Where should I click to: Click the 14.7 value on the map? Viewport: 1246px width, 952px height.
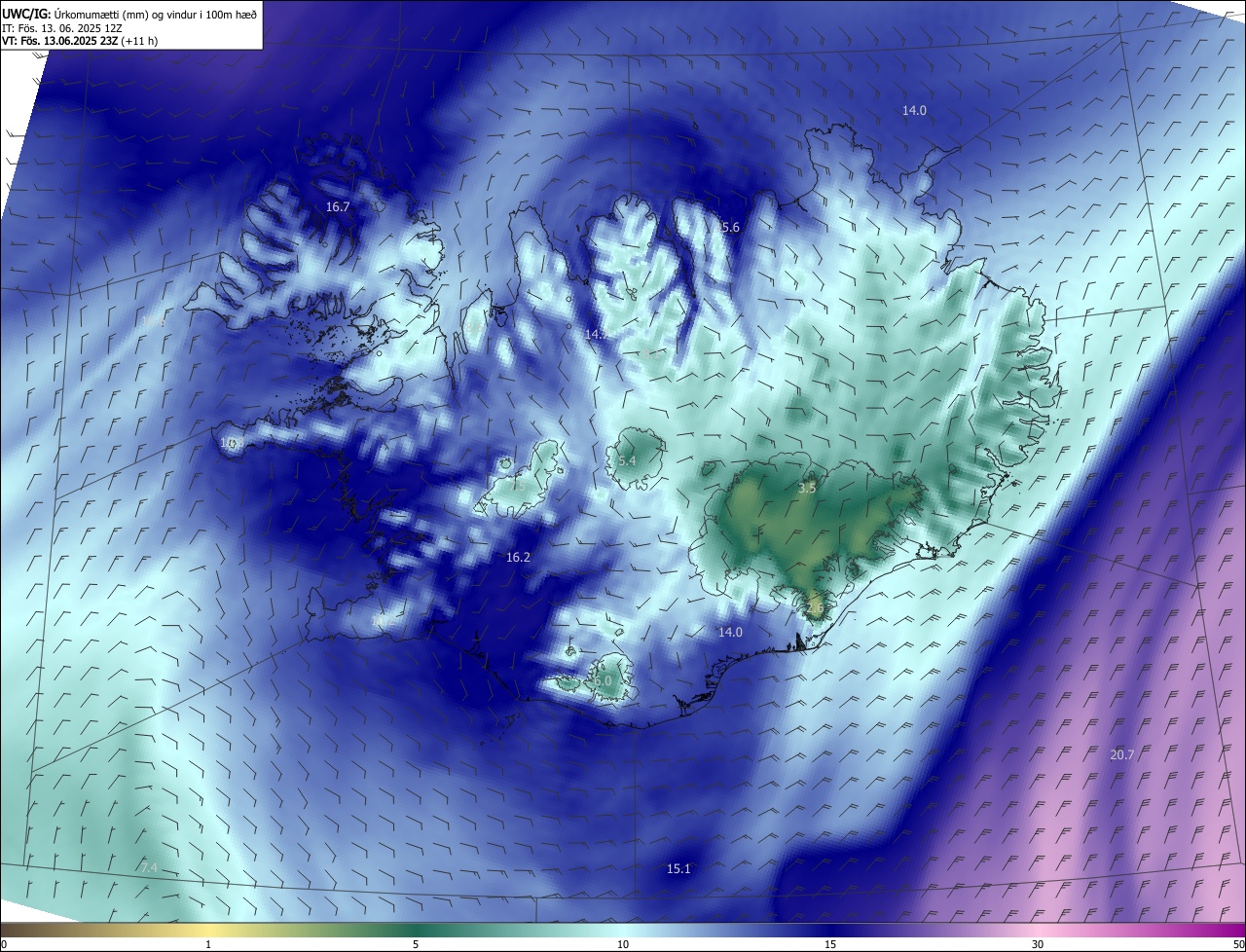click(596, 334)
